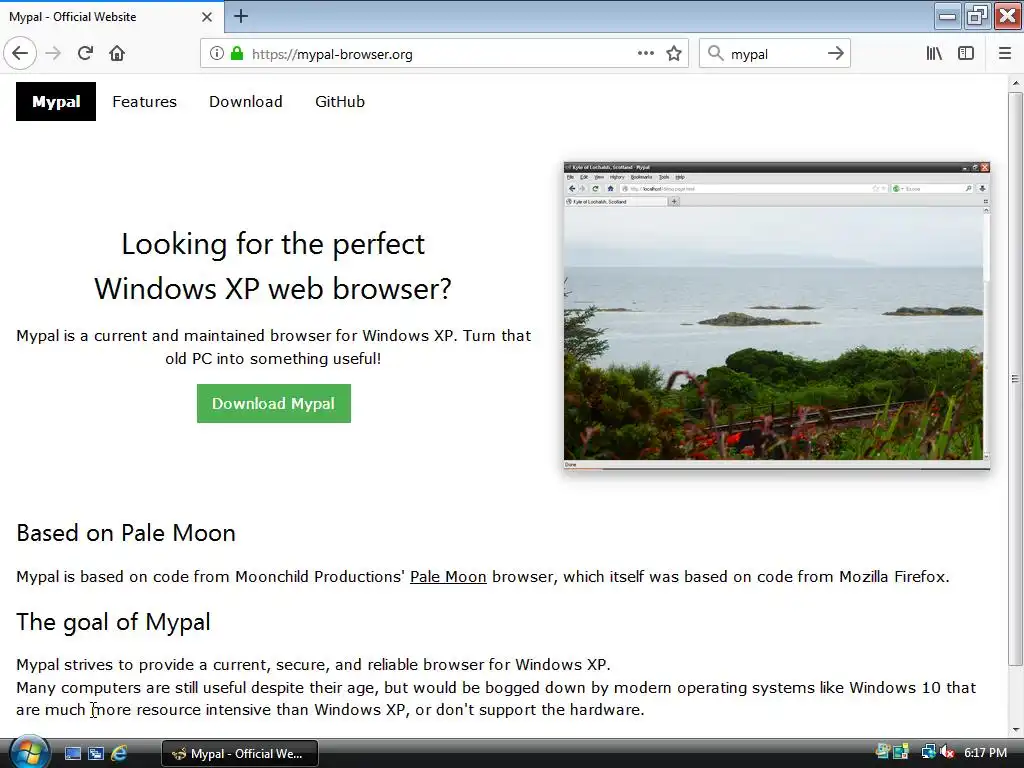
Task: Close the Mypal - Official Website tab
Action: tap(207, 17)
